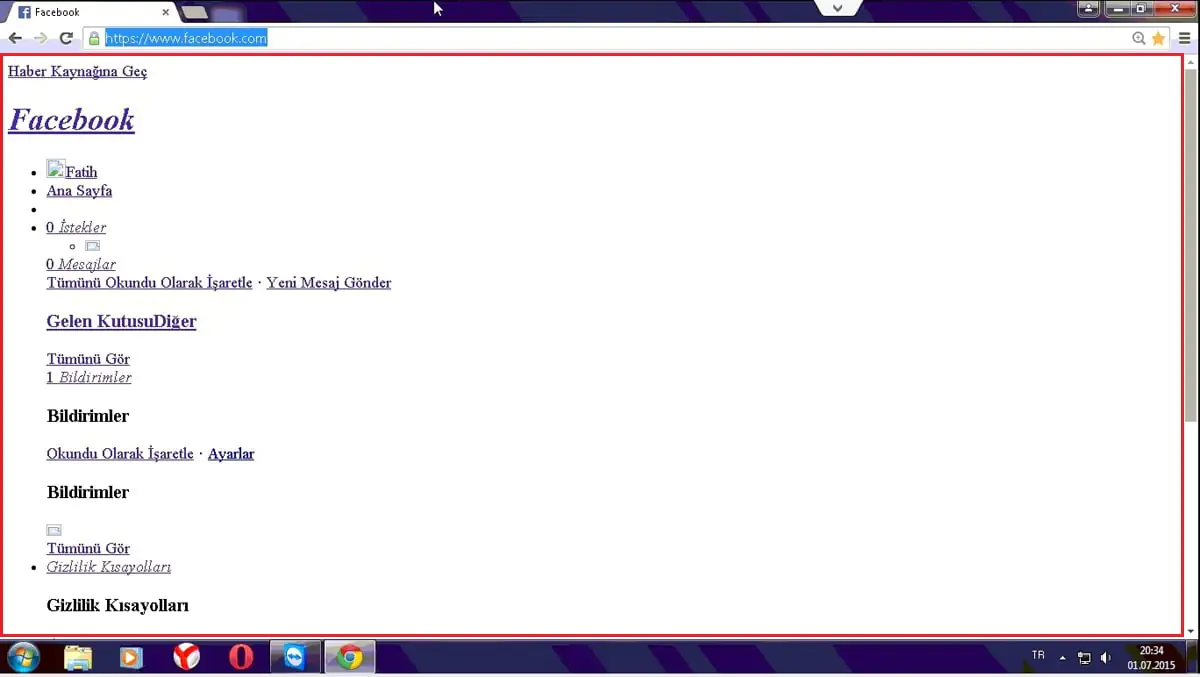Open the back navigation arrow history
Screen dimensions: 1200x677
pyautogui.click(x=15, y=38)
